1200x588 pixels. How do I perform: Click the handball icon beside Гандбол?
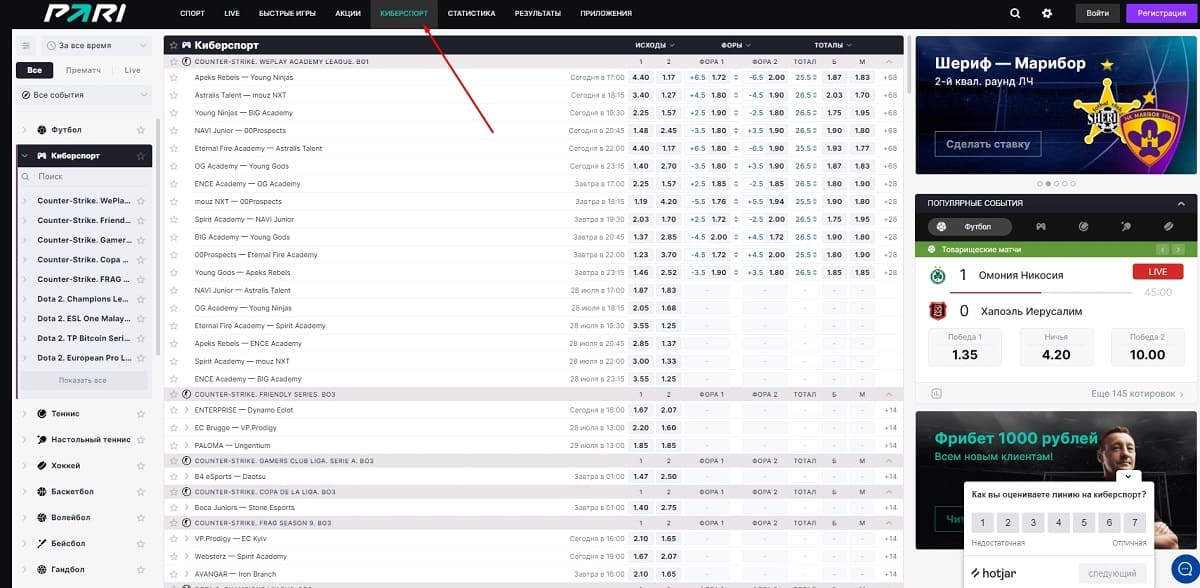pos(42,569)
